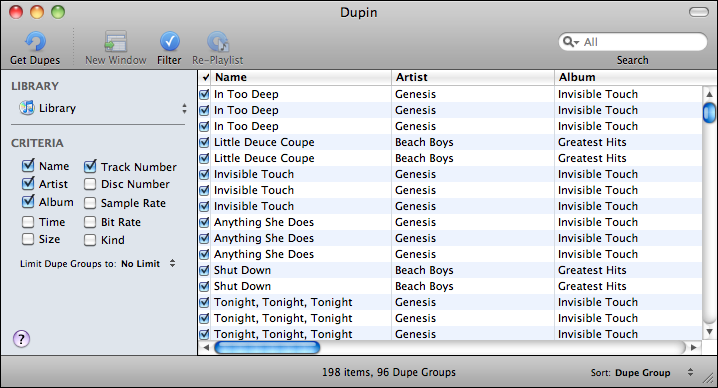
Task: Select first Tonight, Tonight, Tonight row
Action: [x=450, y=302]
